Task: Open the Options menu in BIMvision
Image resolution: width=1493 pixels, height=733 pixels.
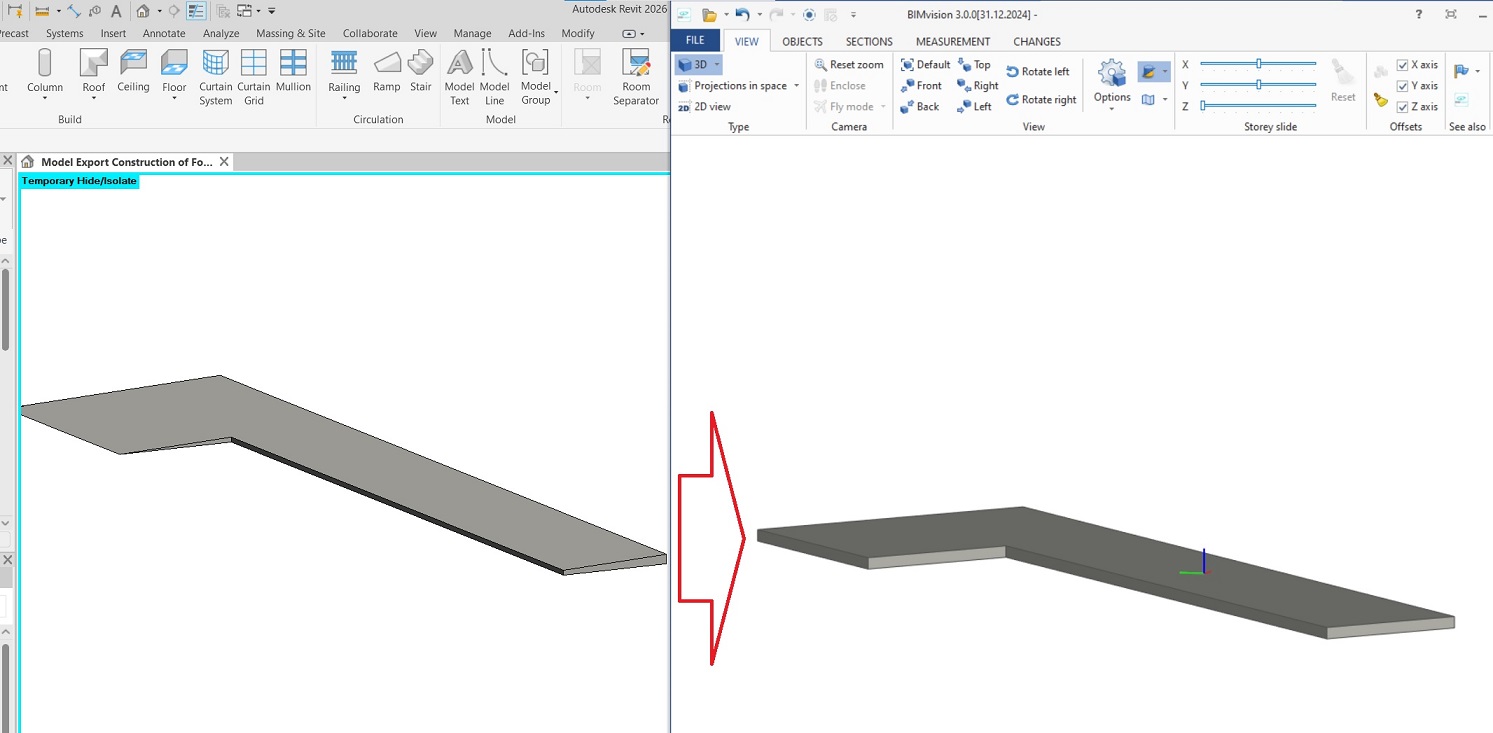Action: [1111, 82]
